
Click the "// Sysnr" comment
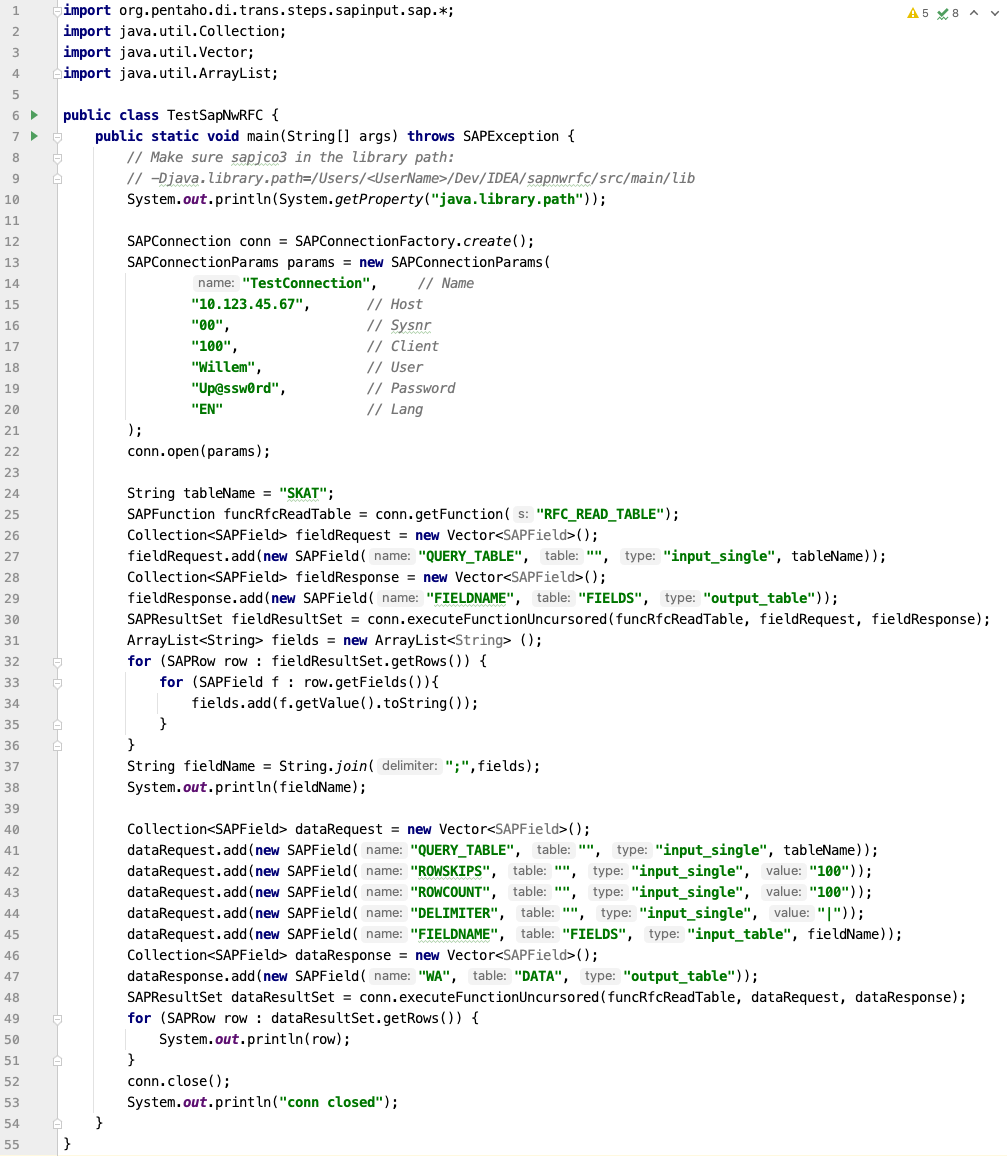(x=399, y=325)
